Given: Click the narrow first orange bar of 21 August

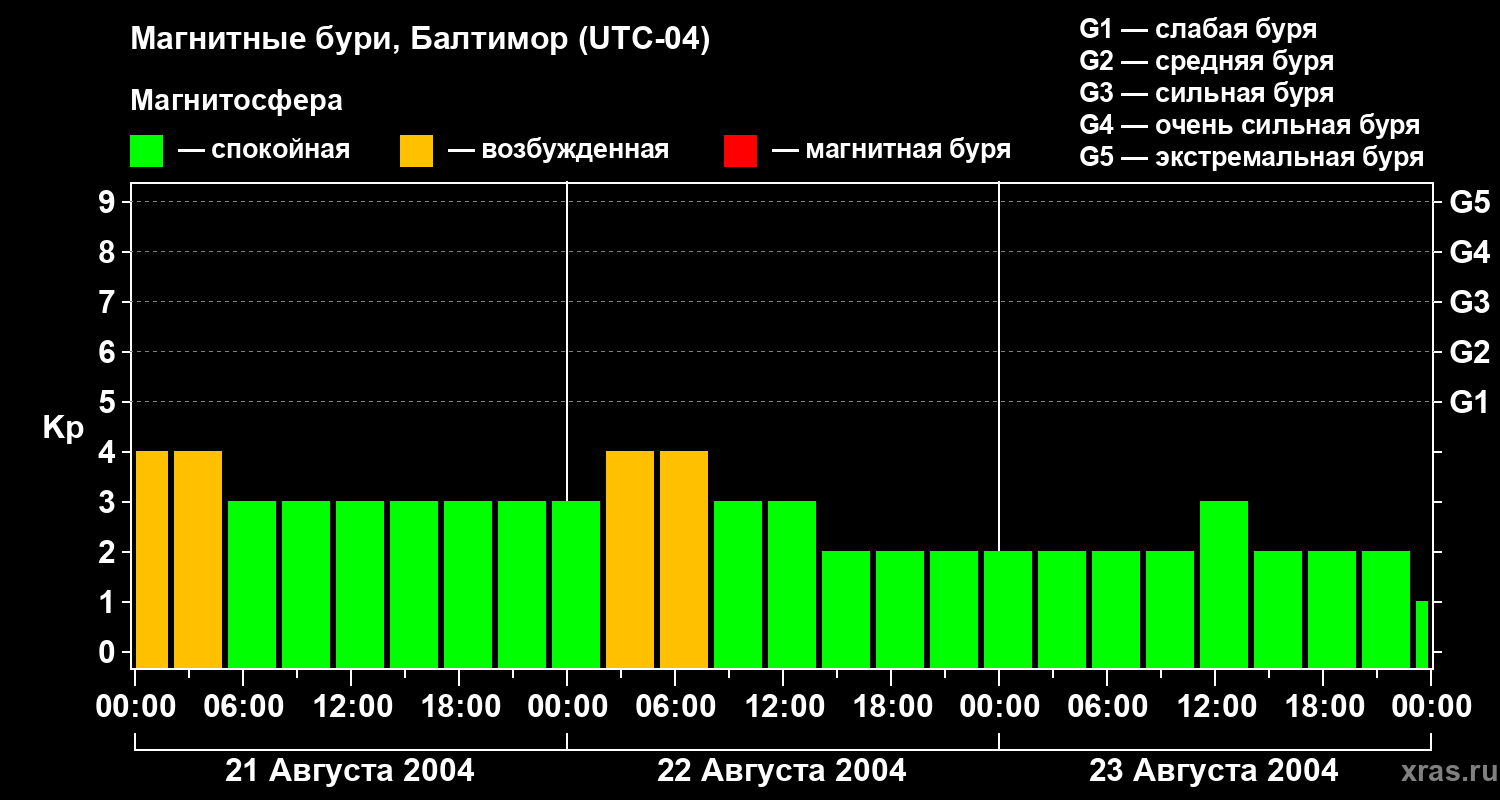Looking at the screenshot, I should coord(152,560).
